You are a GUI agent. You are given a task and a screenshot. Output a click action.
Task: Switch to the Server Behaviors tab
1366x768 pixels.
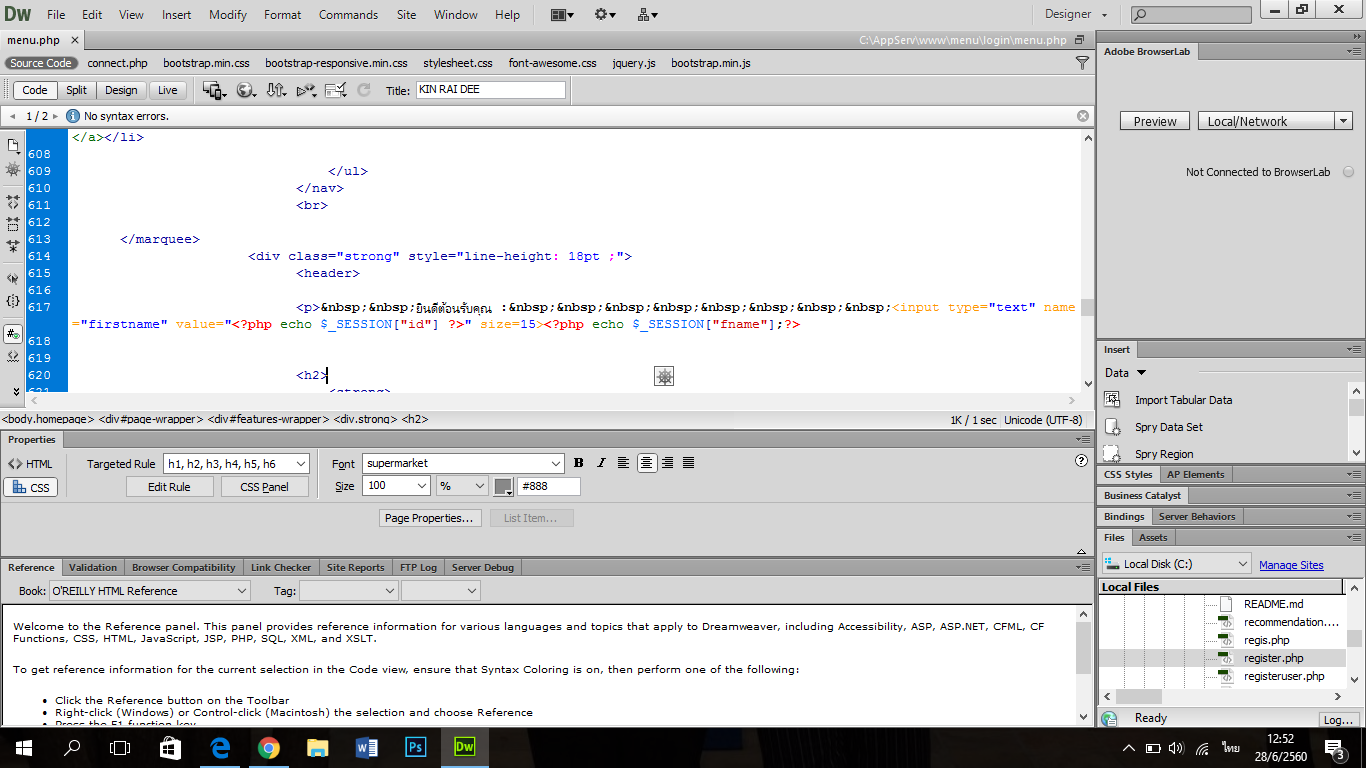[1197, 517]
